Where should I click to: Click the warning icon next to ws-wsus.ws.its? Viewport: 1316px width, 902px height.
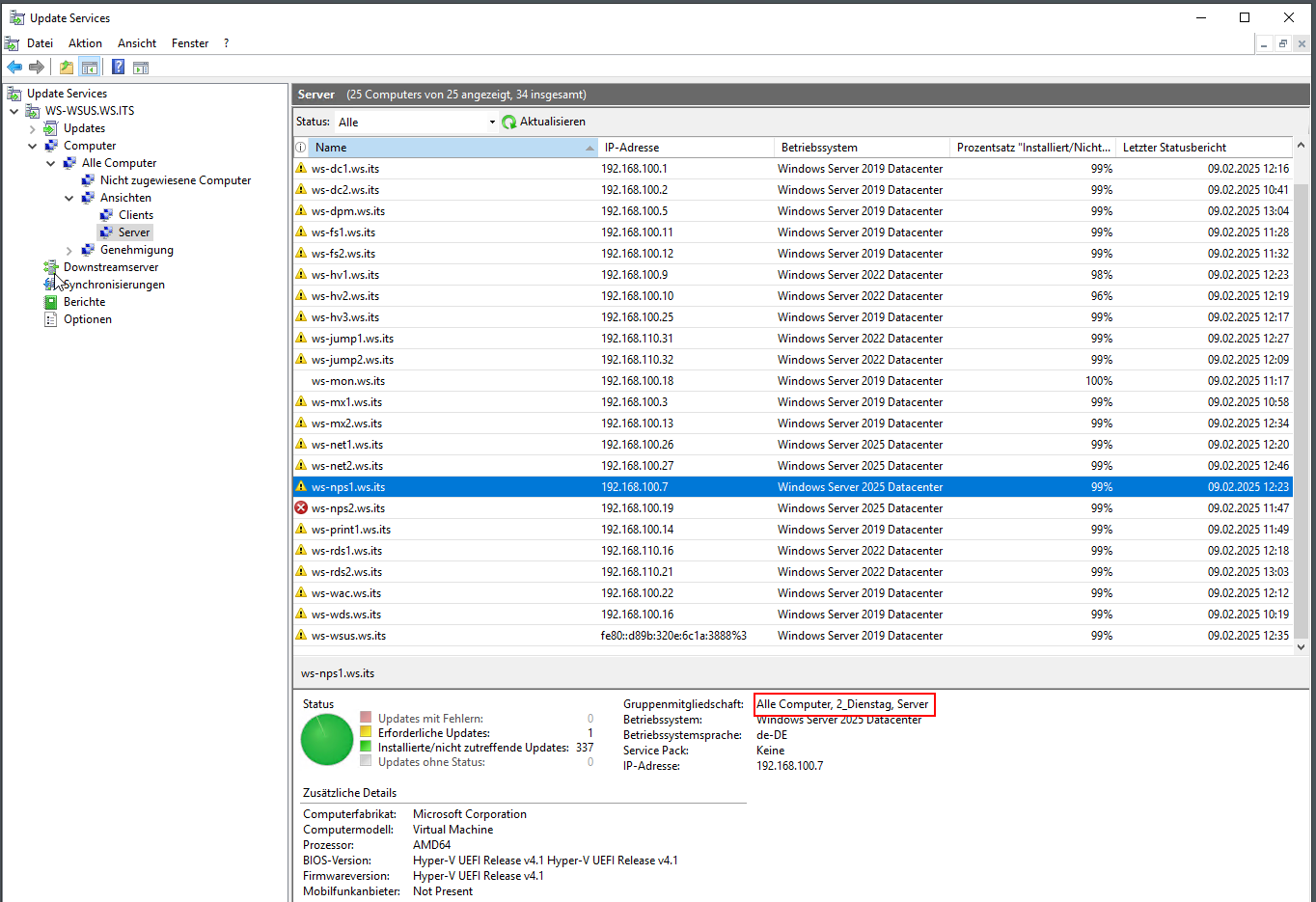click(301, 635)
